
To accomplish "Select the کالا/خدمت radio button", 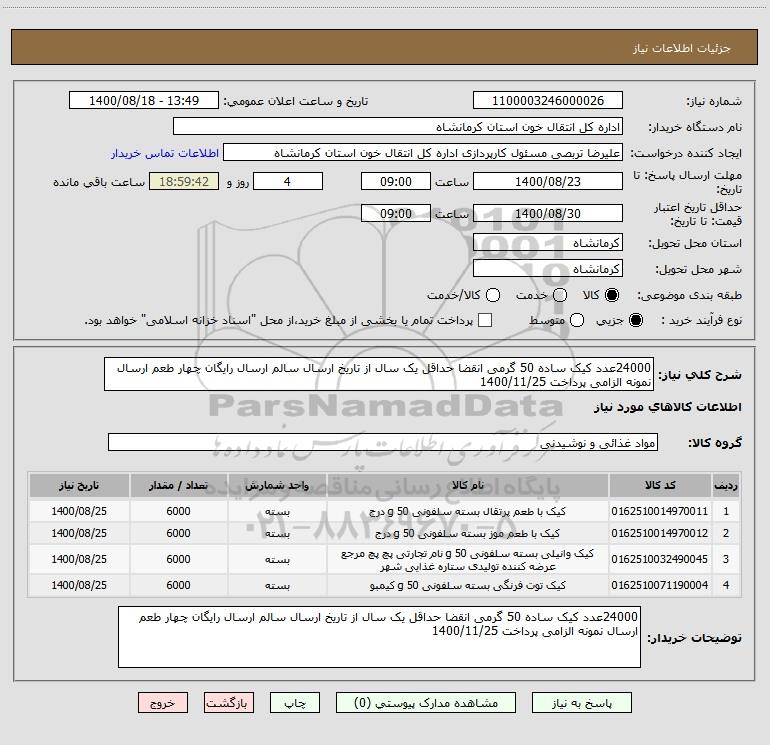I will pyautogui.click(x=493, y=295).
